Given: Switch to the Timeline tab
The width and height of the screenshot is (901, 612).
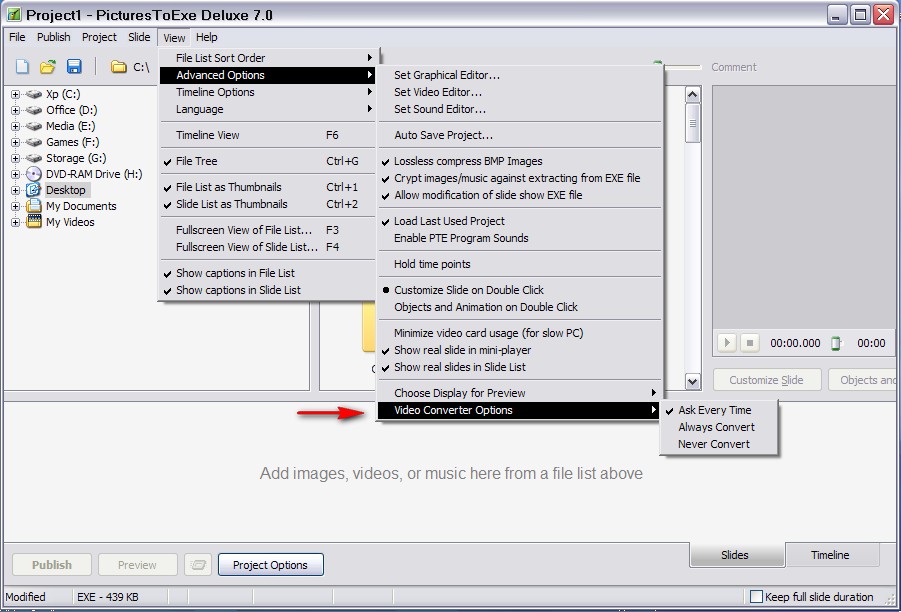Looking at the screenshot, I should click(x=830, y=555).
